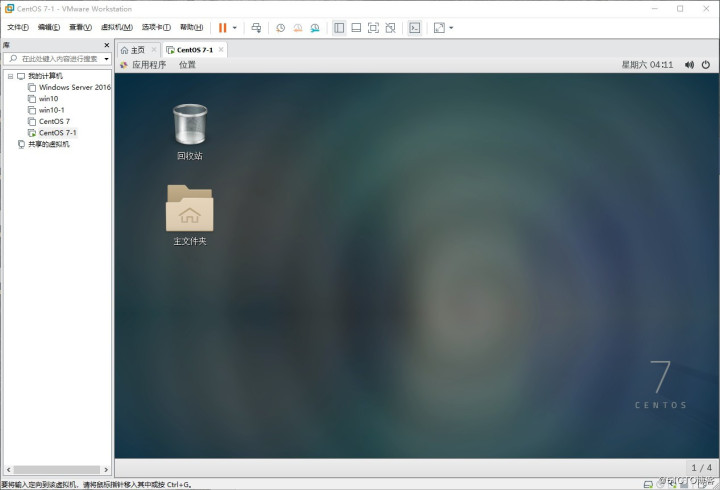Select the CentOS 7-1 virtual machine
Viewport: 720px width, 490px height.
pyautogui.click(x=57, y=133)
